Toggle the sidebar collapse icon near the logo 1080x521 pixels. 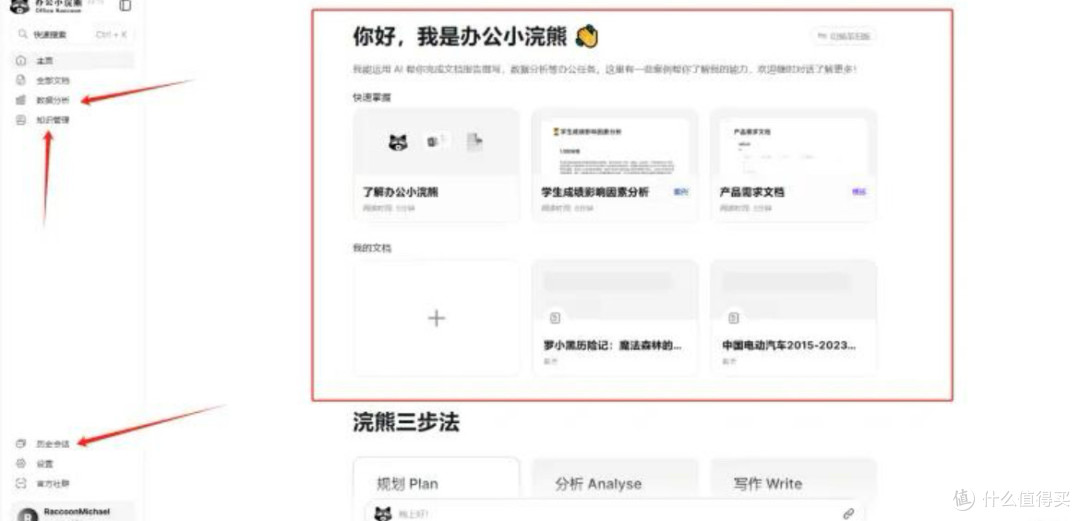[x=125, y=6]
